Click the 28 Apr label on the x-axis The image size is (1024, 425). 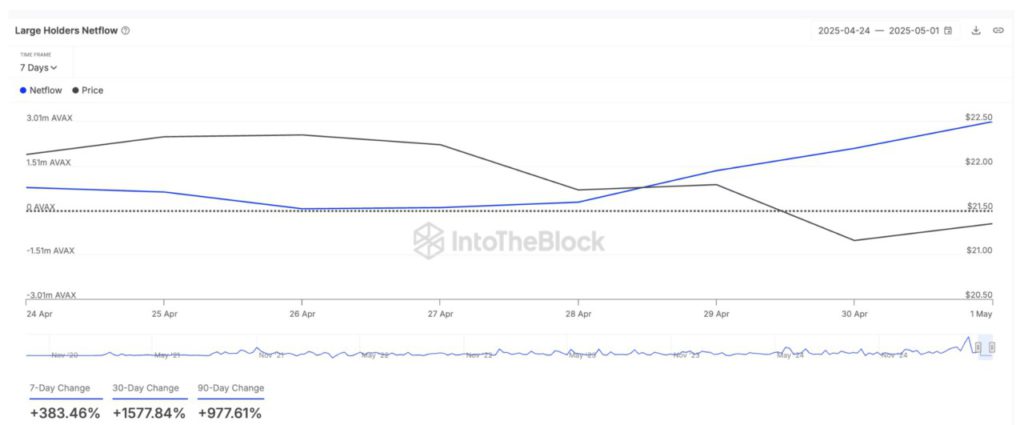pyautogui.click(x=578, y=313)
